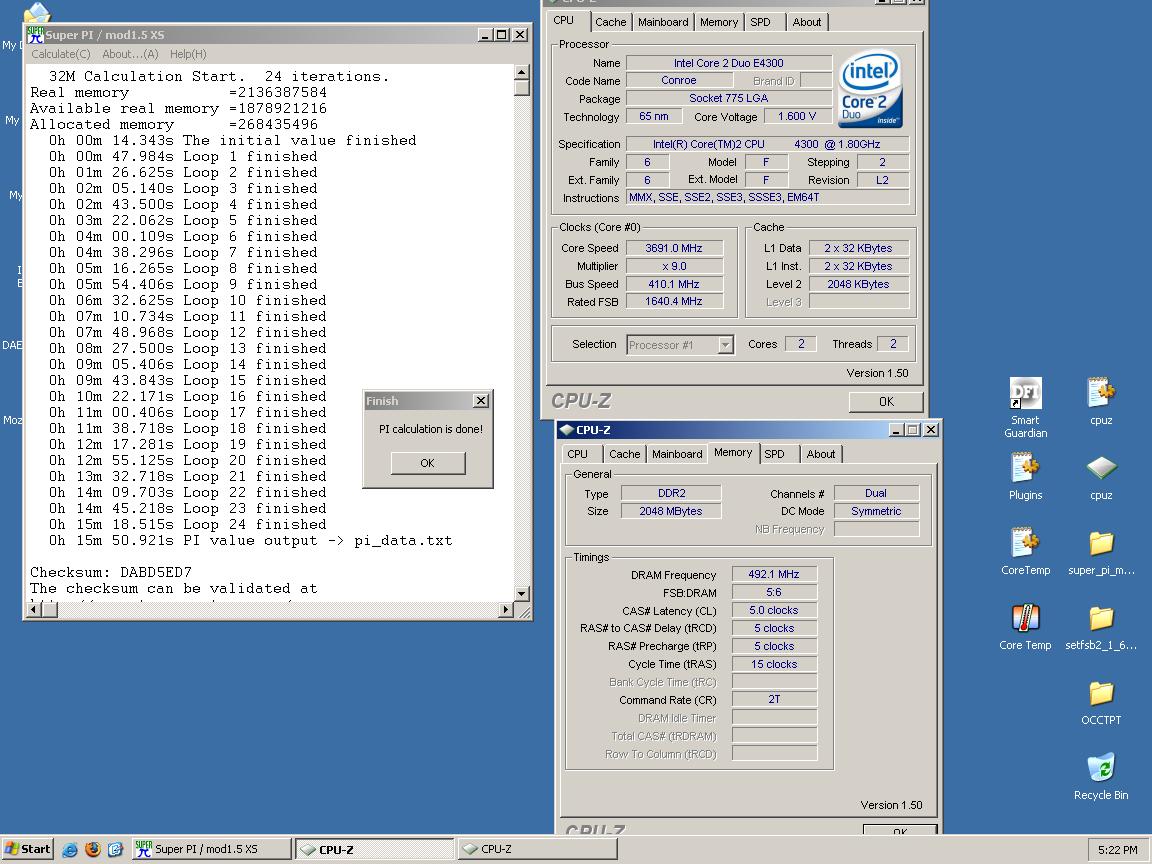Click OK in the Finish dialog
The width and height of the screenshot is (1152, 864).
pyautogui.click(x=428, y=463)
